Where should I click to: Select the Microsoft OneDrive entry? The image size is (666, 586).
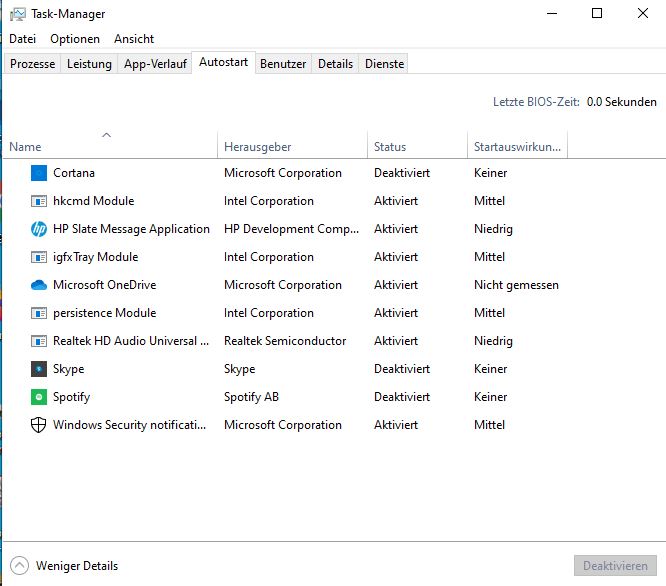104,285
